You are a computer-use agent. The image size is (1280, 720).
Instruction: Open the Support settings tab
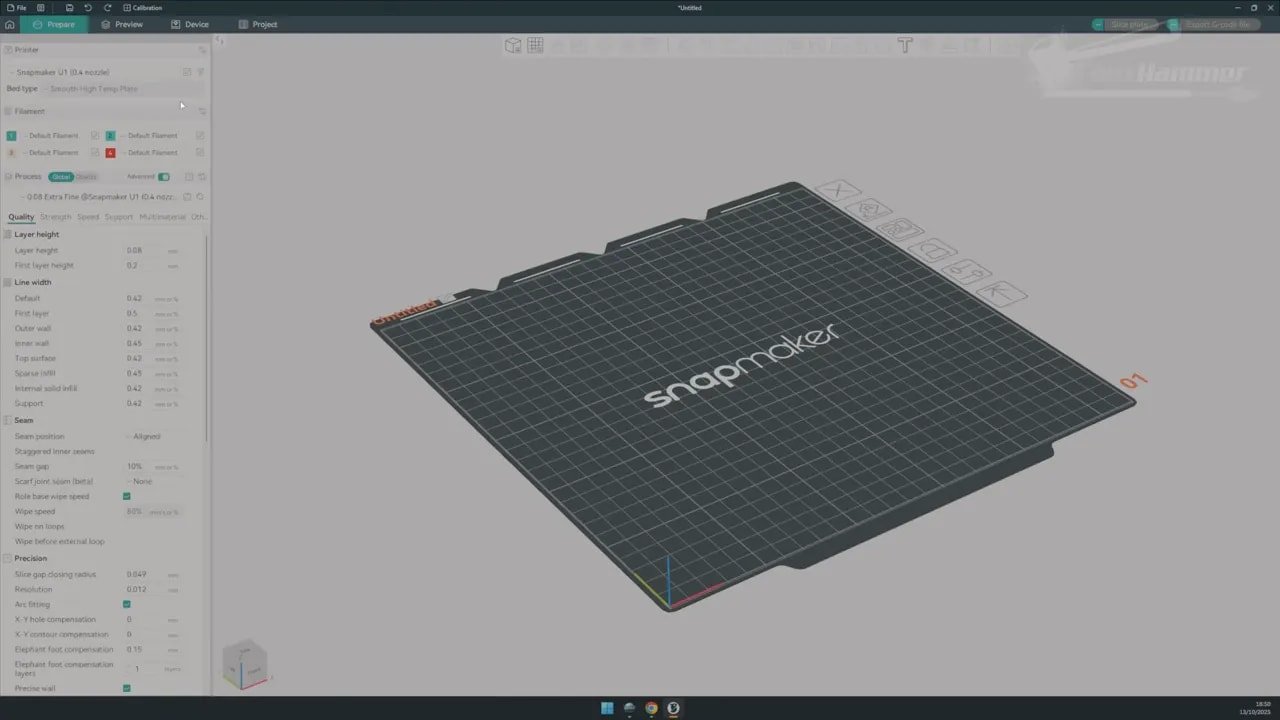pos(119,217)
